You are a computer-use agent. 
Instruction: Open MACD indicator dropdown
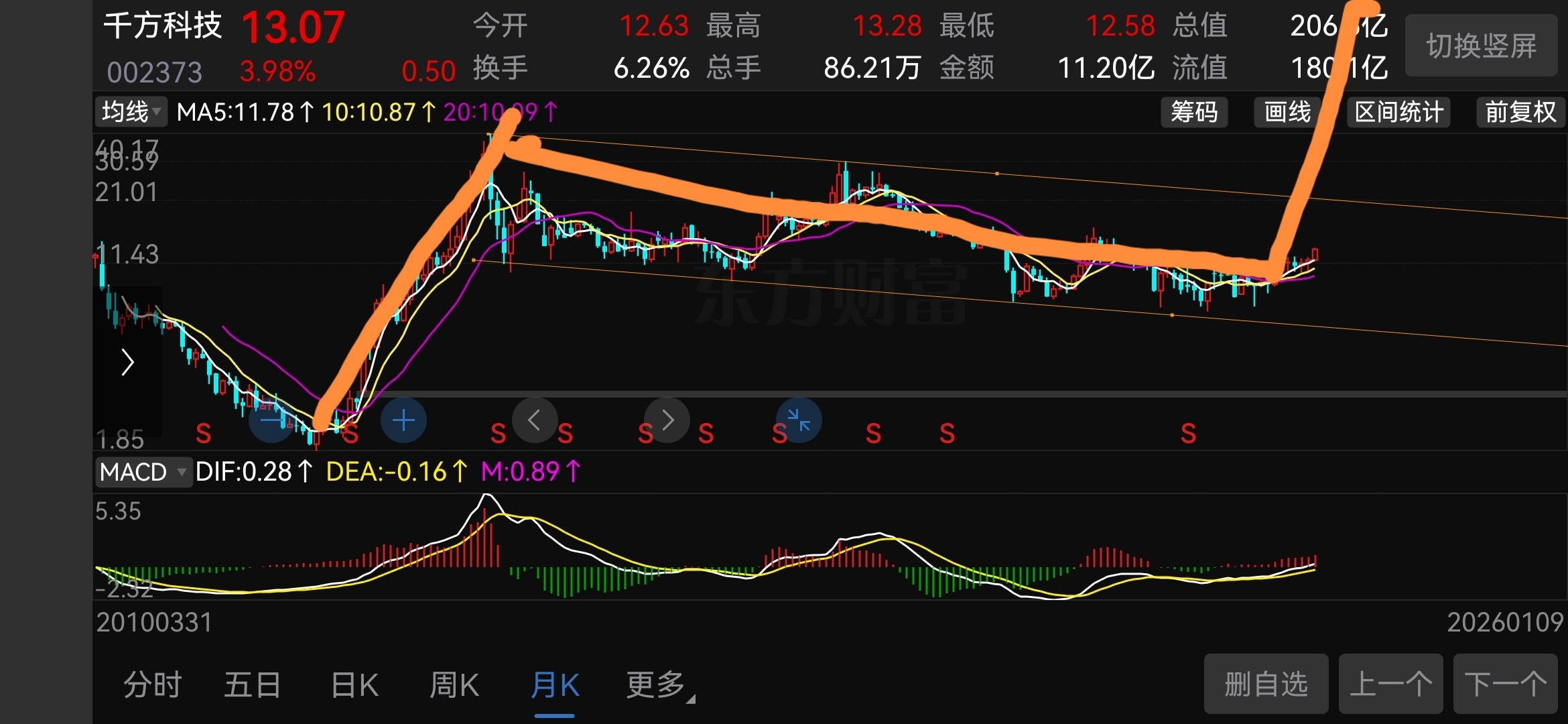pyautogui.click(x=143, y=472)
